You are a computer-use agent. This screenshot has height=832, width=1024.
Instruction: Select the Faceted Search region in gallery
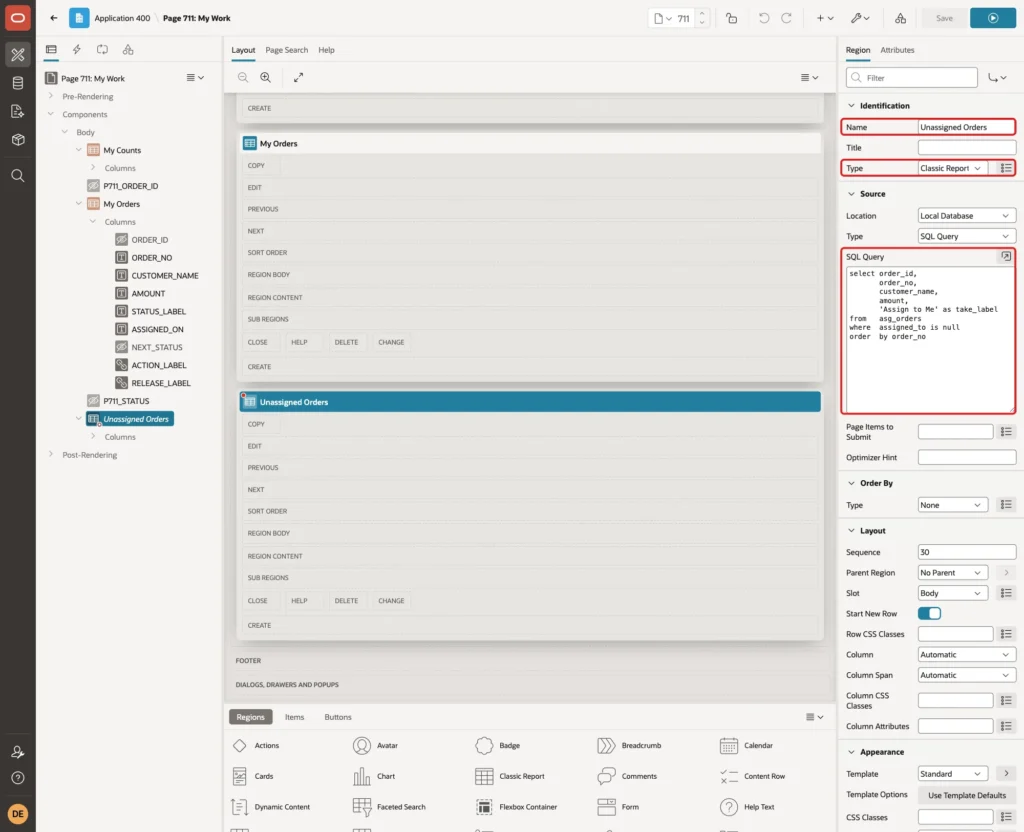coord(389,807)
